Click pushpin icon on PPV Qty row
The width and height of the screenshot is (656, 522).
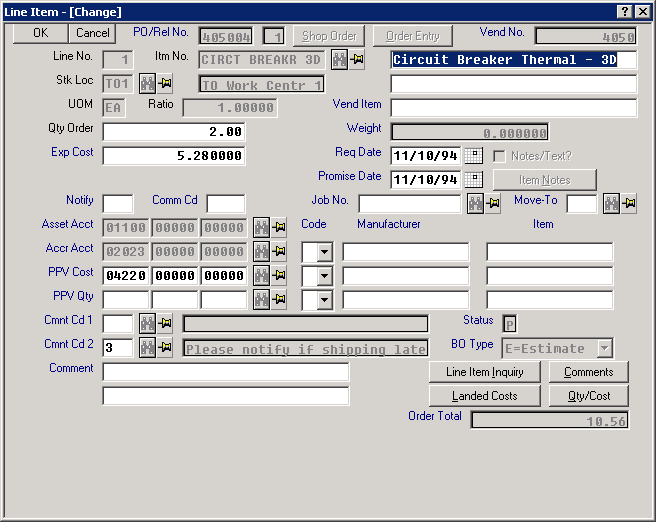click(x=279, y=299)
